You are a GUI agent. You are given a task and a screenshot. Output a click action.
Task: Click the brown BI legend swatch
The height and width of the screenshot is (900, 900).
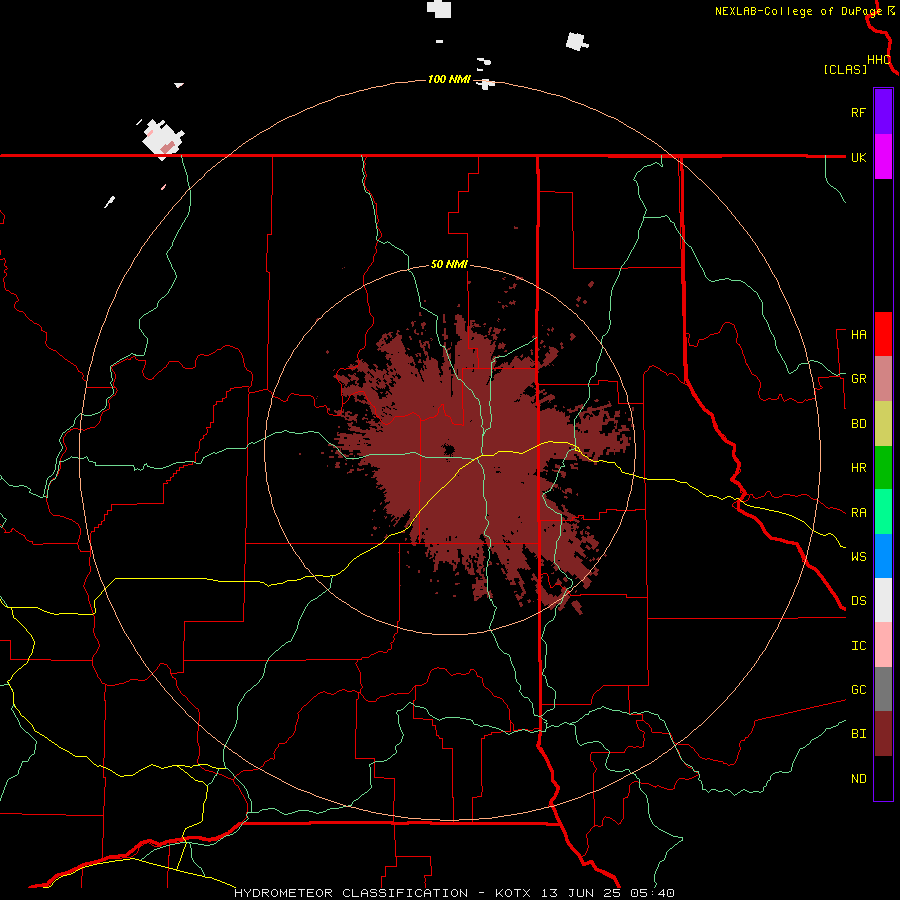[x=883, y=734]
